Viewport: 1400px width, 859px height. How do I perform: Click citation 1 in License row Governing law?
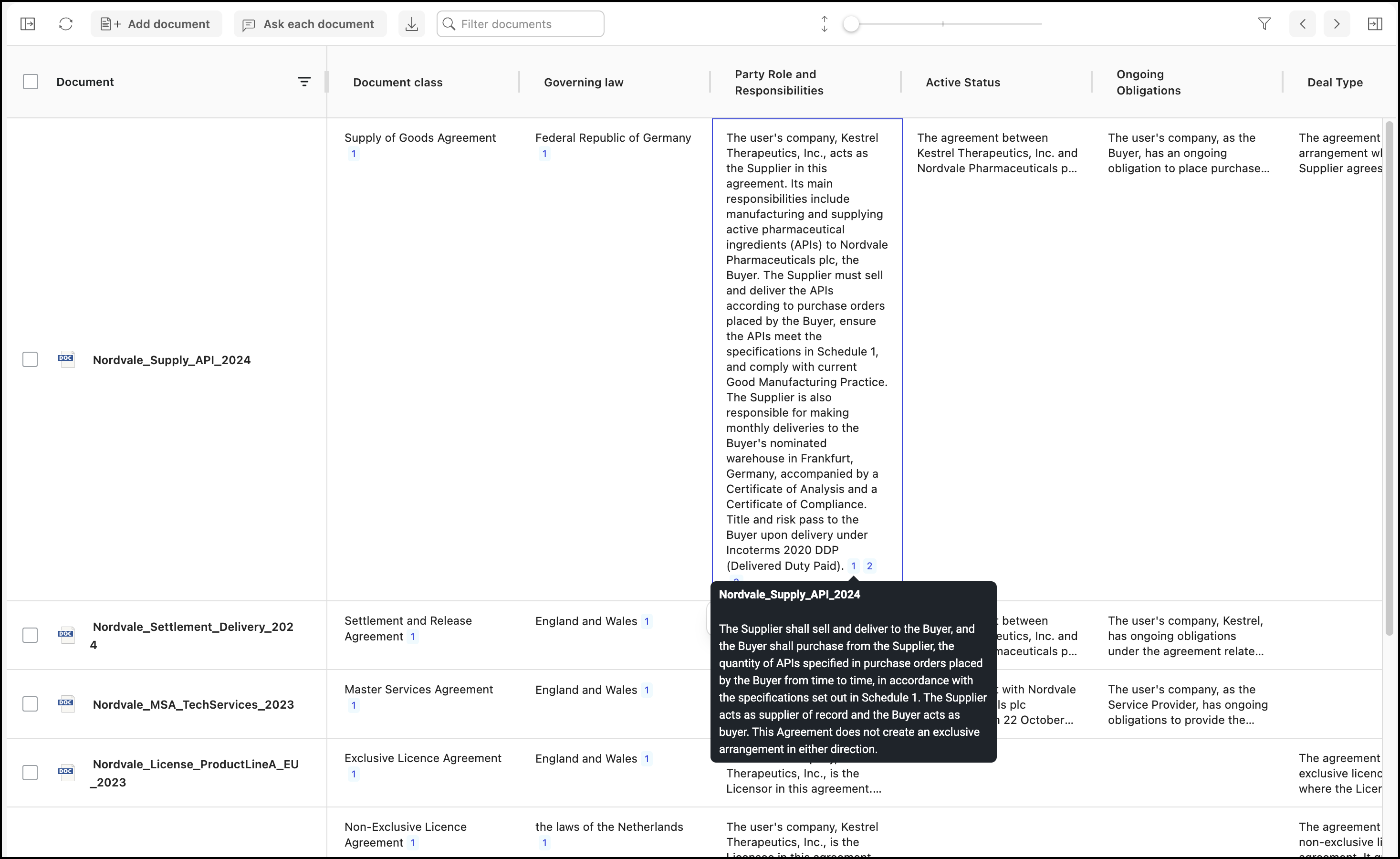pos(647,759)
